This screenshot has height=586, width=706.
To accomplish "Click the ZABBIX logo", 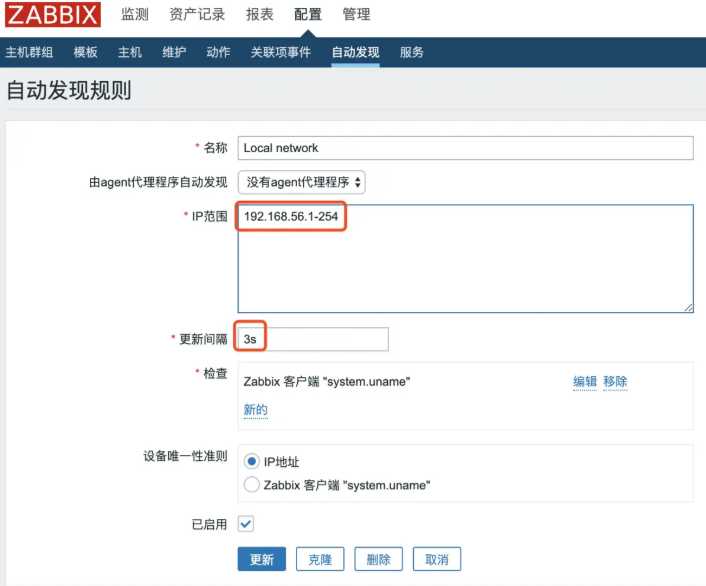I will tap(53, 14).
